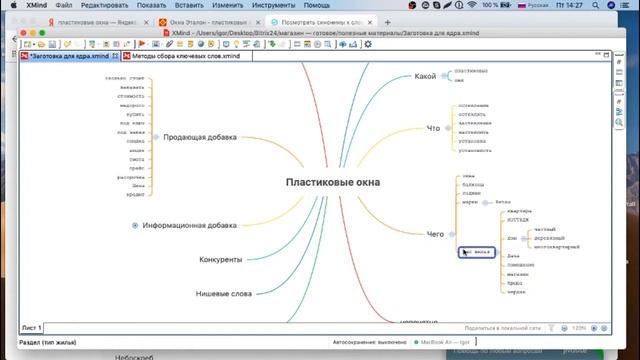The image size is (640, 360).
Task: Collapse the Продающая добавка branch handle
Action: click(156, 137)
